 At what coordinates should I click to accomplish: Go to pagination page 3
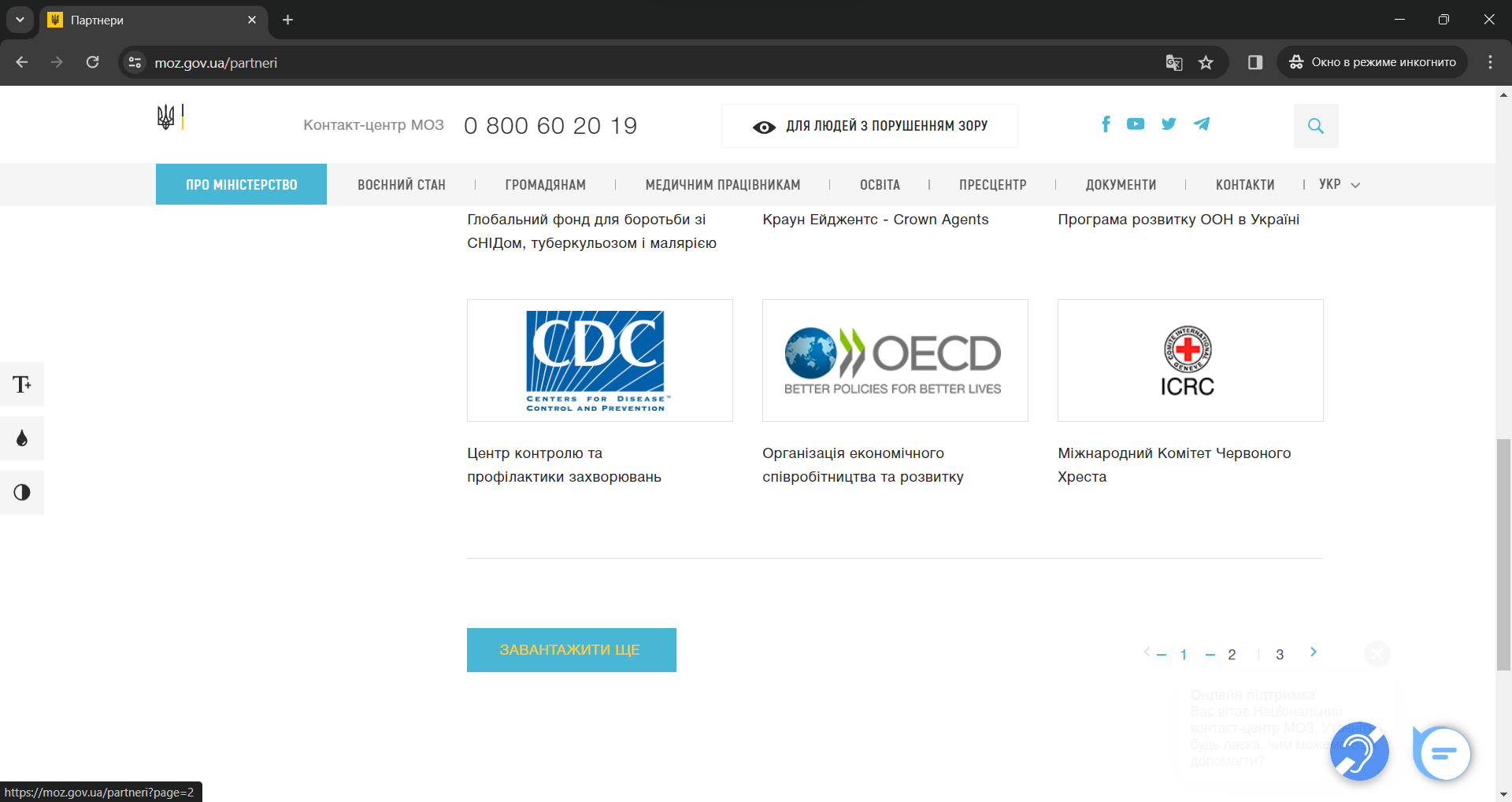click(1280, 655)
